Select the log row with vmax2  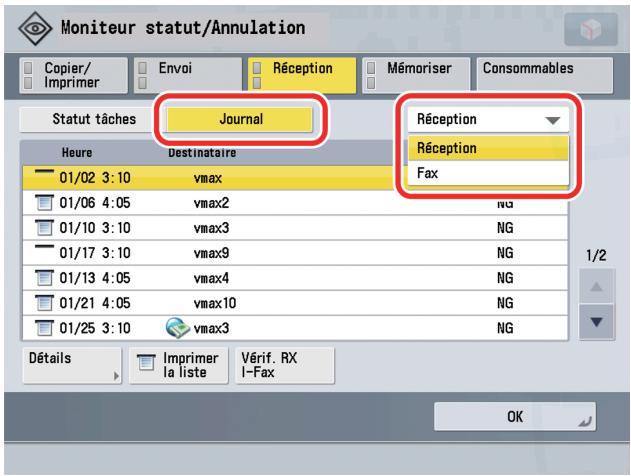[295, 202]
